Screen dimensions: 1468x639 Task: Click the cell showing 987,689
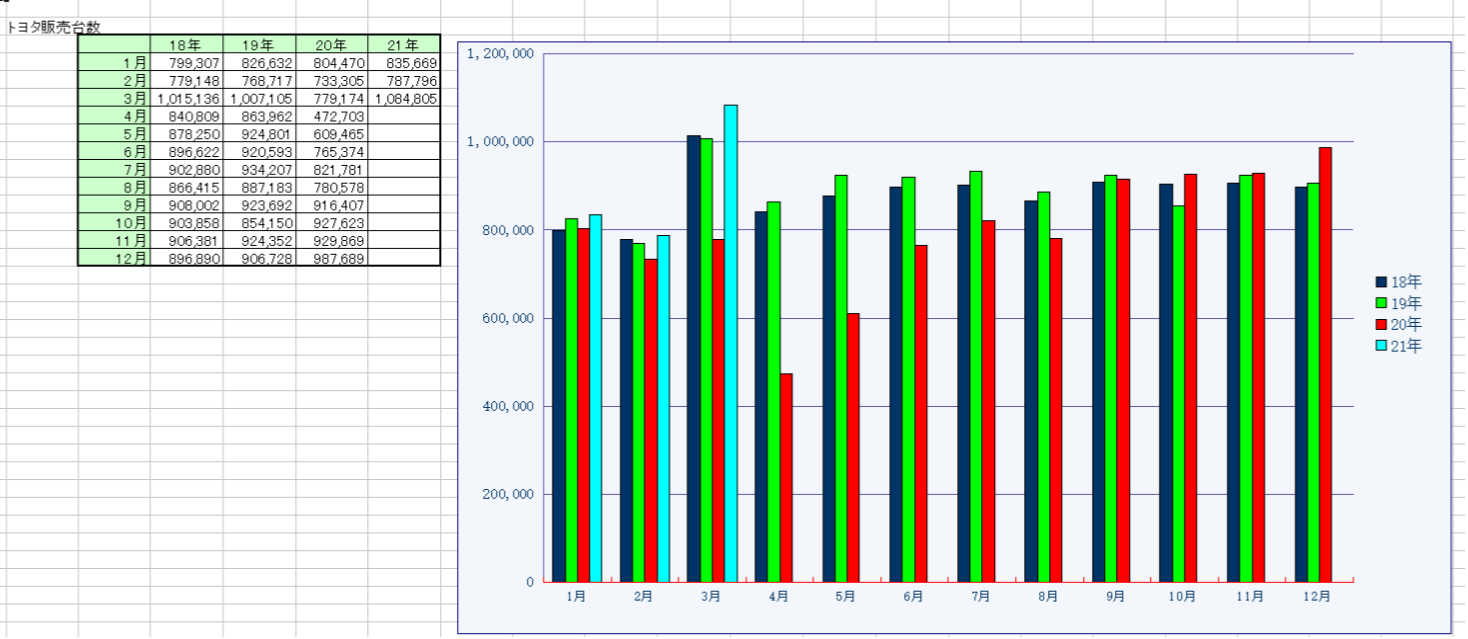[331, 258]
